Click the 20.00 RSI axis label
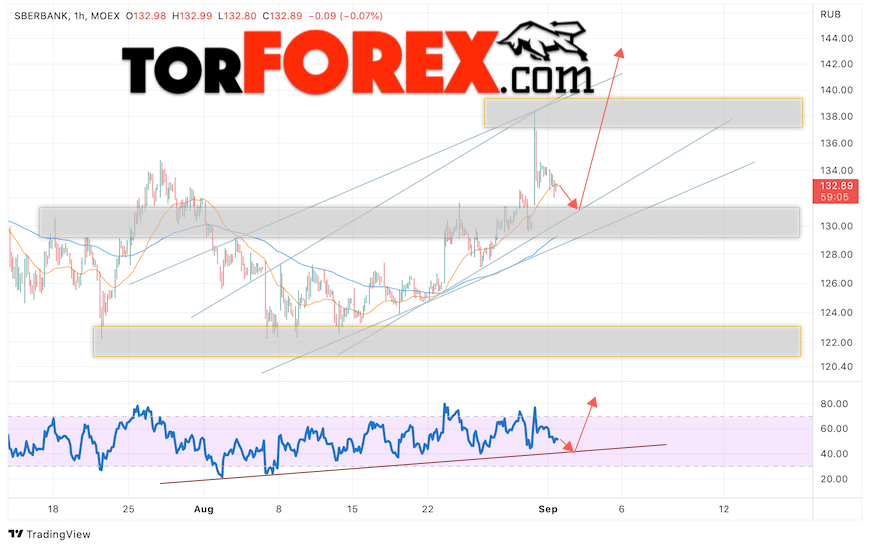The image size is (870, 548). [834, 479]
